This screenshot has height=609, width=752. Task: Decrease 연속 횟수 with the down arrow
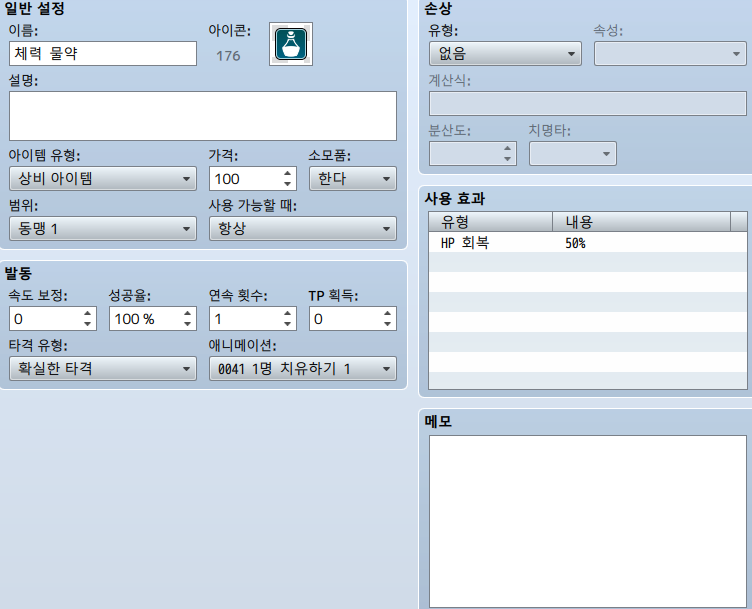(x=287, y=324)
